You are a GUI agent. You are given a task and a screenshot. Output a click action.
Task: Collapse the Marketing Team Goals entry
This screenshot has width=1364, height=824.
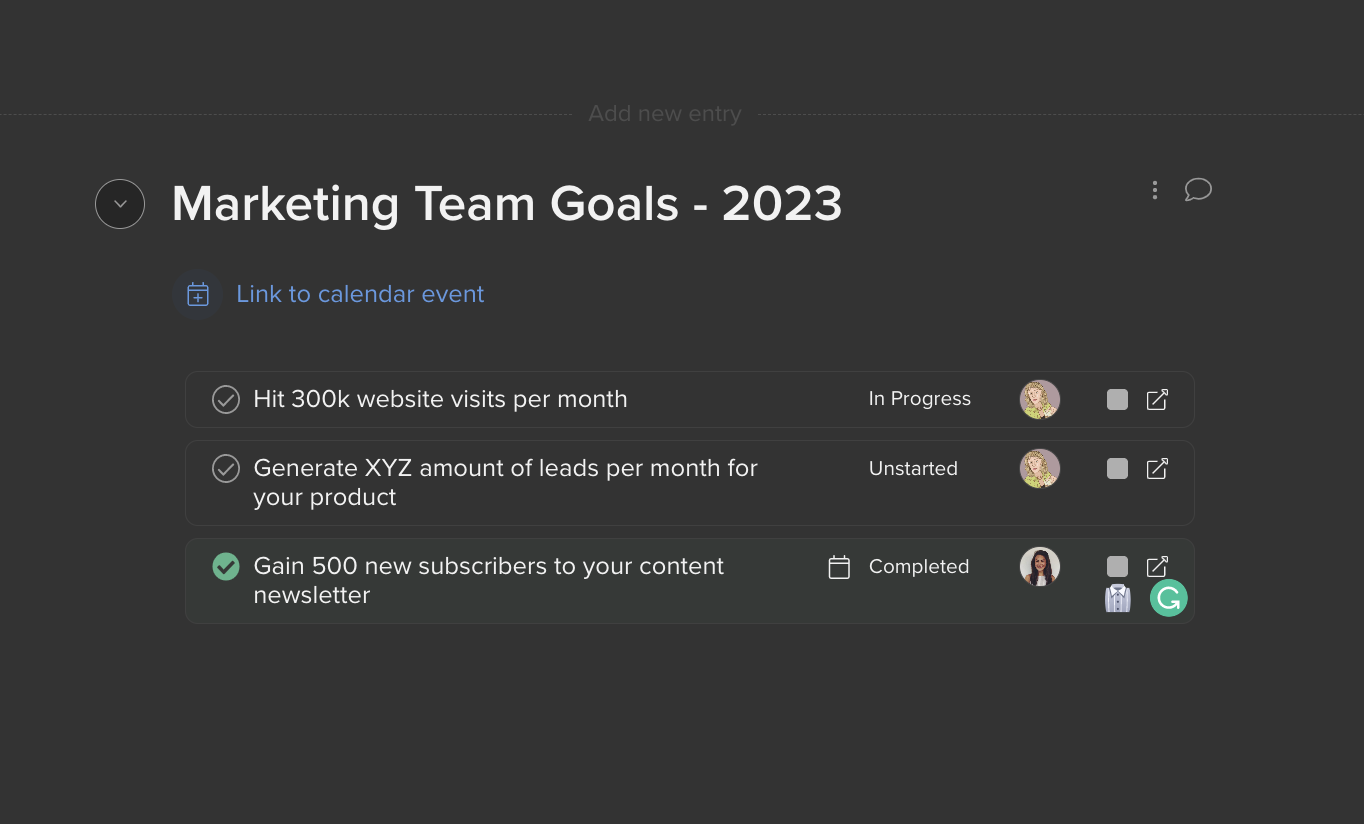click(x=120, y=204)
